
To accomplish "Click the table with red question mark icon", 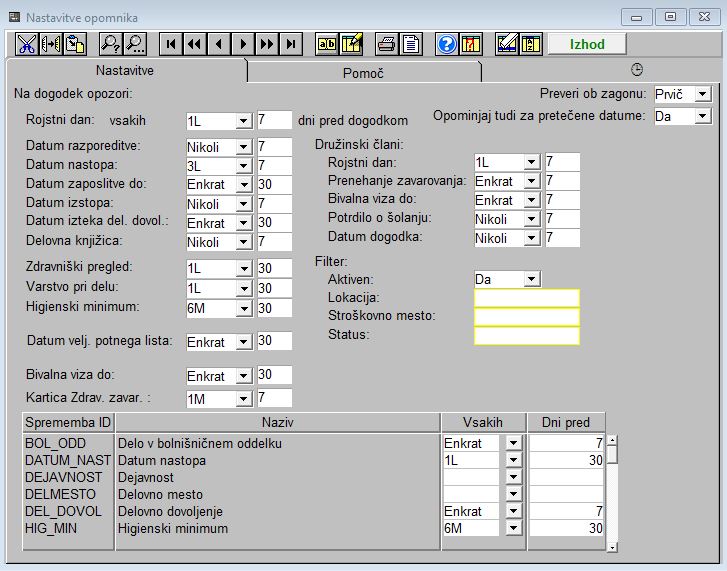I will (471, 44).
